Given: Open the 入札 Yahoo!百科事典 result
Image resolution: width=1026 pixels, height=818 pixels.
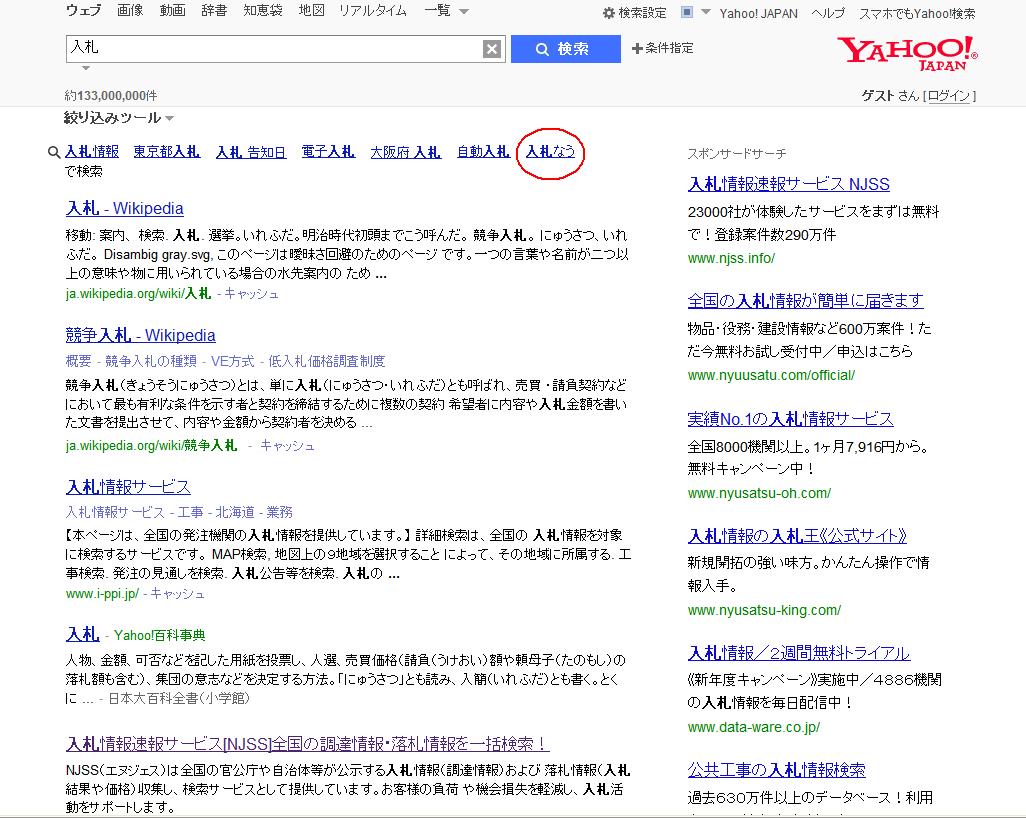Looking at the screenshot, I should coord(82,635).
